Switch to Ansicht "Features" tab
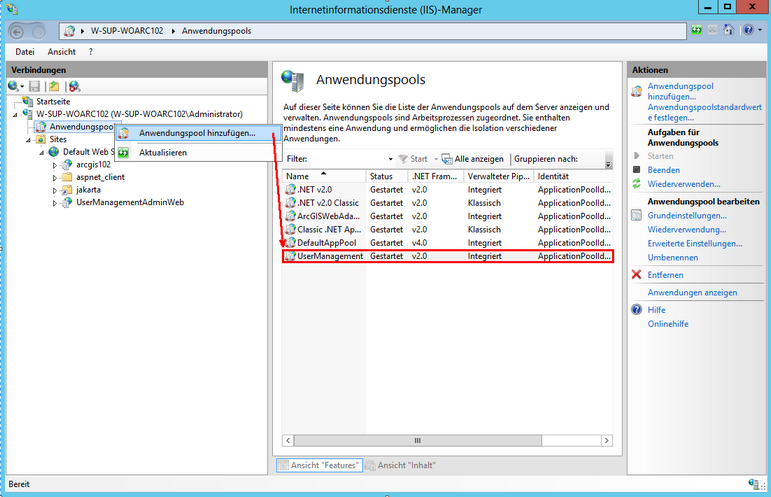 pos(319,465)
